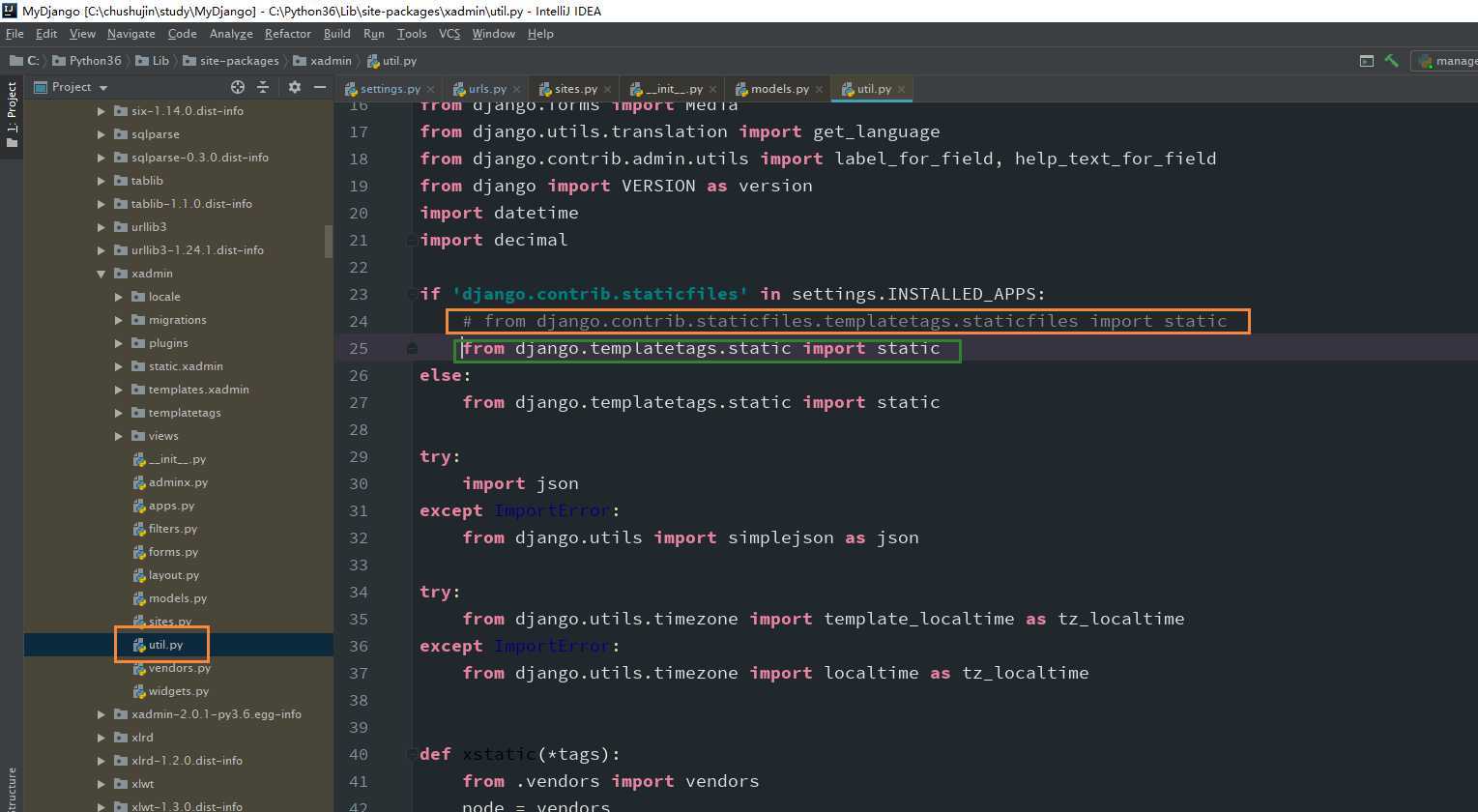Expand the locale folder
Image resolution: width=1478 pixels, height=812 pixels.
pos(119,297)
